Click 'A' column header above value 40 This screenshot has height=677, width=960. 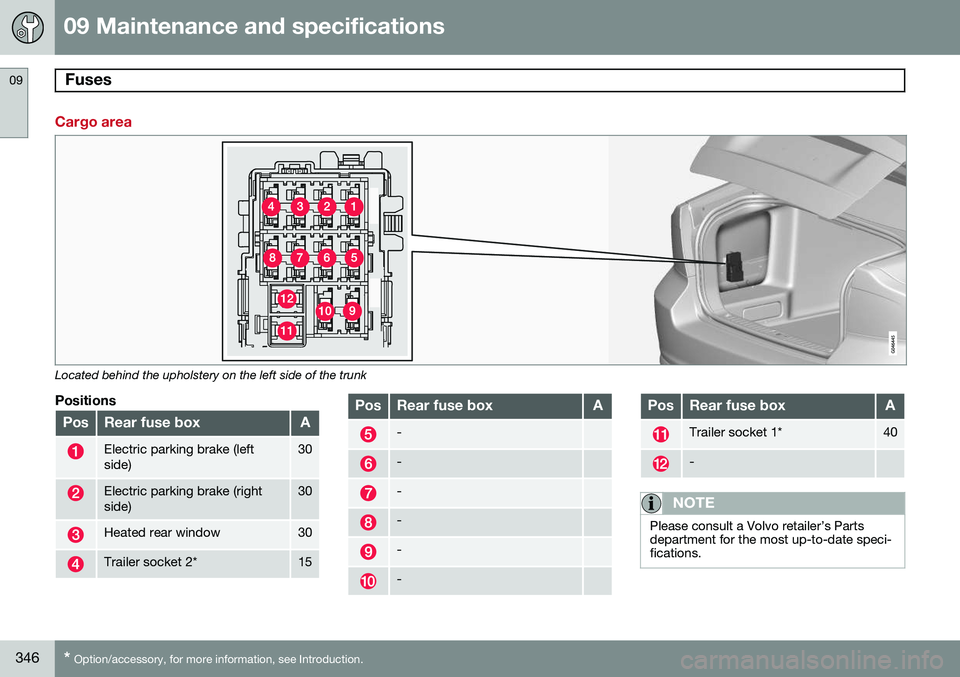pyautogui.click(x=890, y=405)
